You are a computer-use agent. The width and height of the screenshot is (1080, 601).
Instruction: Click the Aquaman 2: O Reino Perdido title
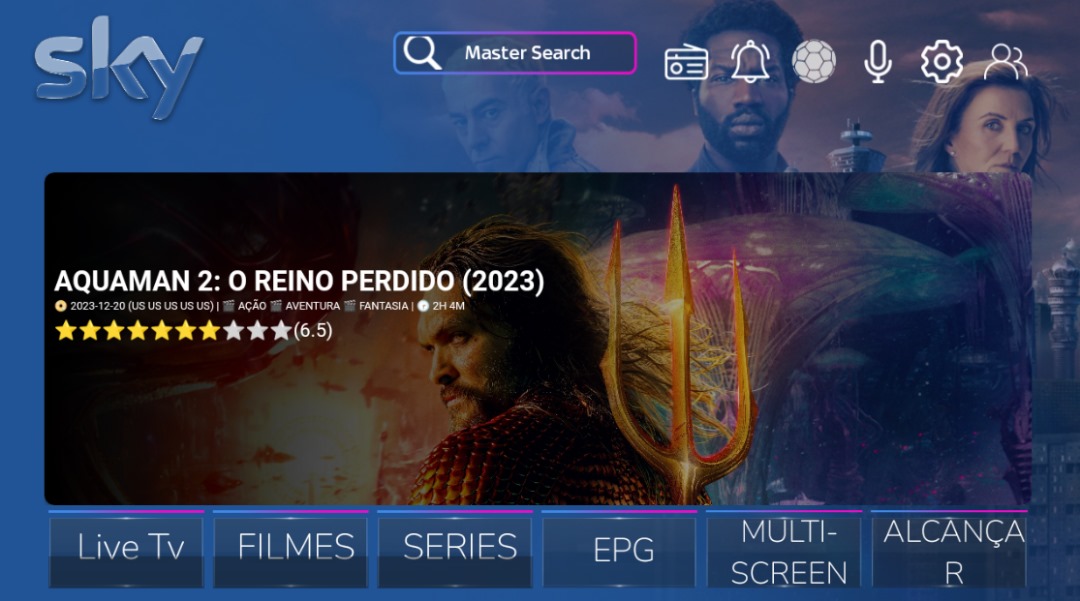(299, 281)
